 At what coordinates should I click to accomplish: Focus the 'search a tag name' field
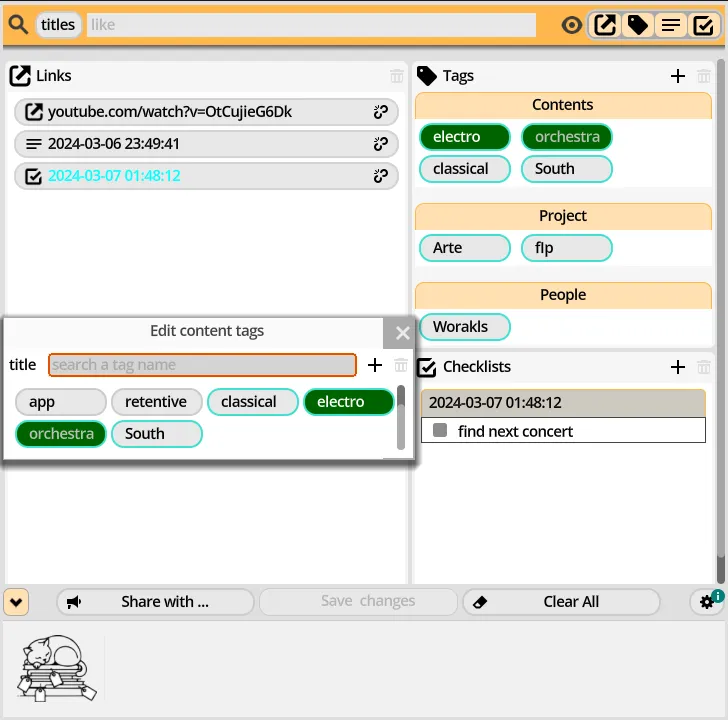coord(202,365)
